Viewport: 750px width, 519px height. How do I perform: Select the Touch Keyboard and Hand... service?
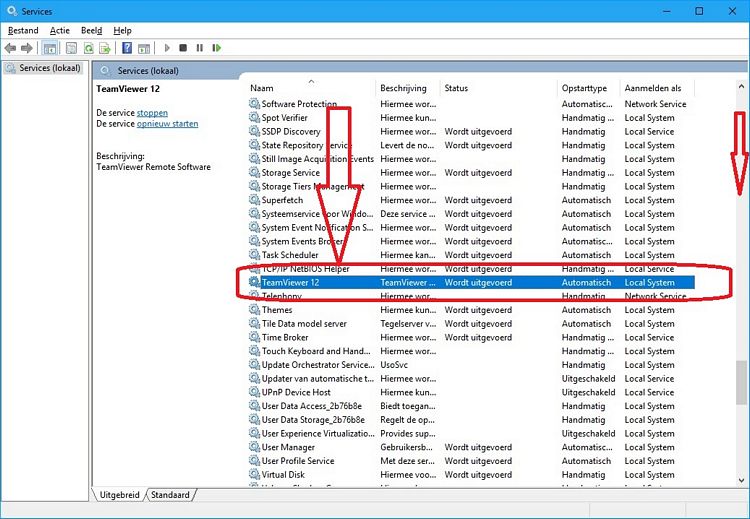(316, 351)
